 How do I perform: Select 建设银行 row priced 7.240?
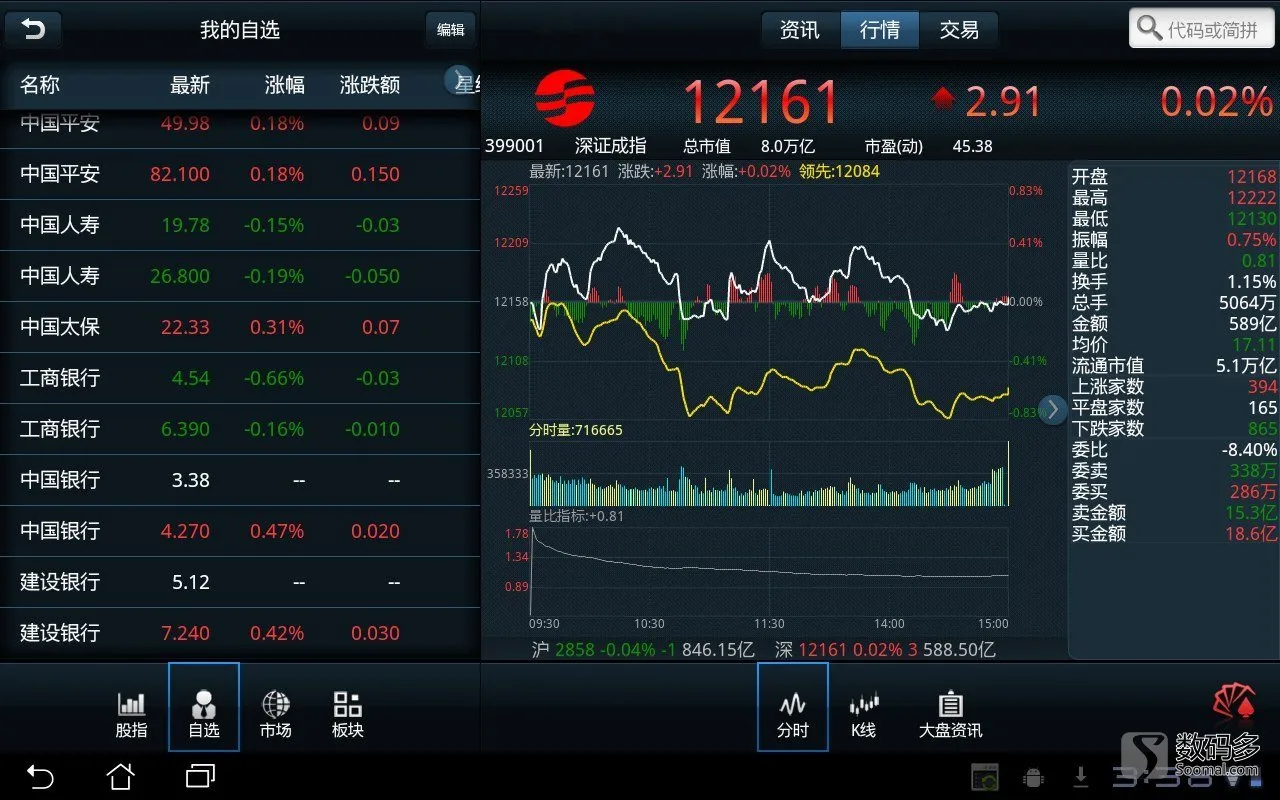240,633
